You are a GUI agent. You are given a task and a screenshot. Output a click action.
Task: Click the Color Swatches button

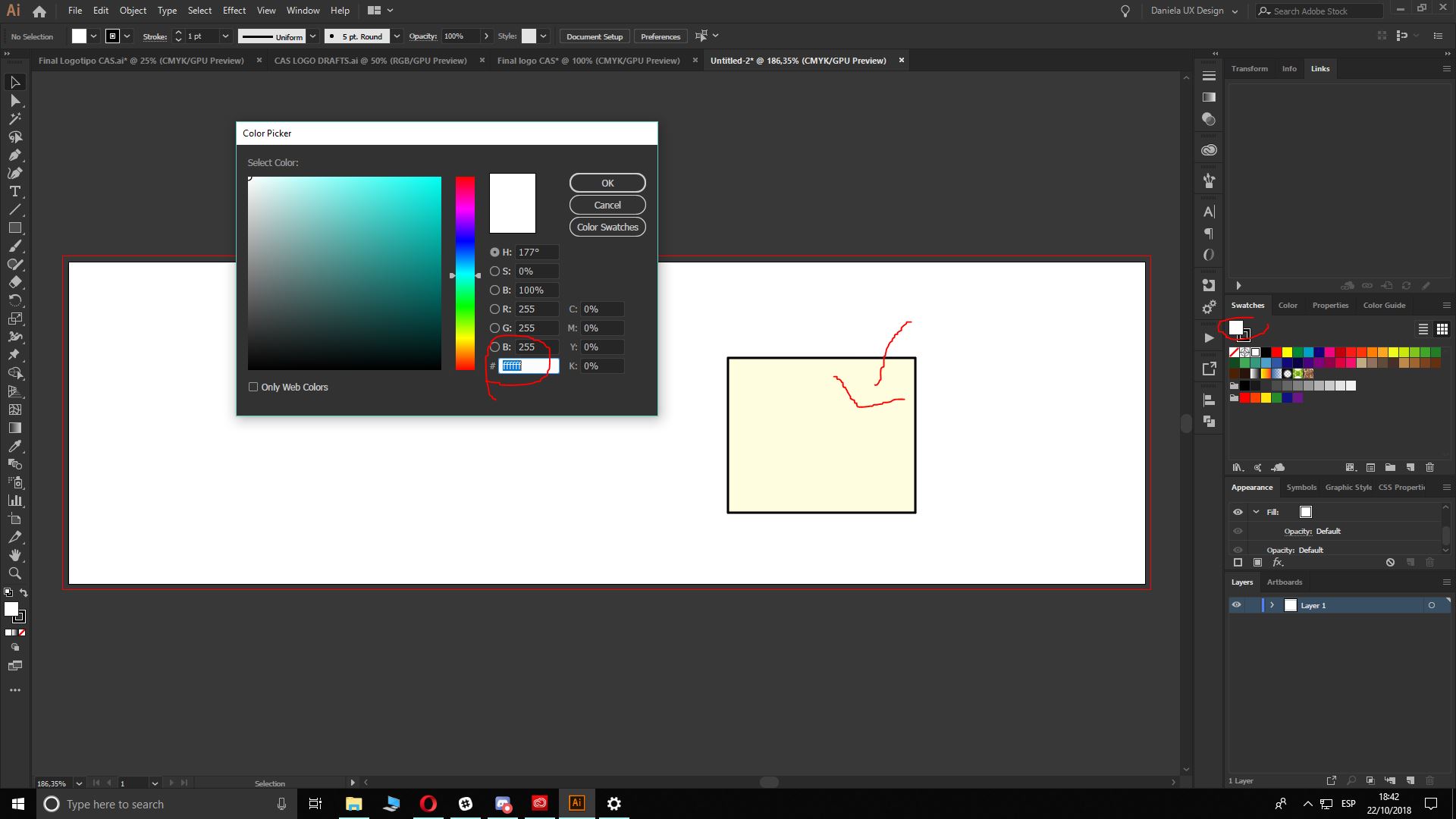point(607,227)
